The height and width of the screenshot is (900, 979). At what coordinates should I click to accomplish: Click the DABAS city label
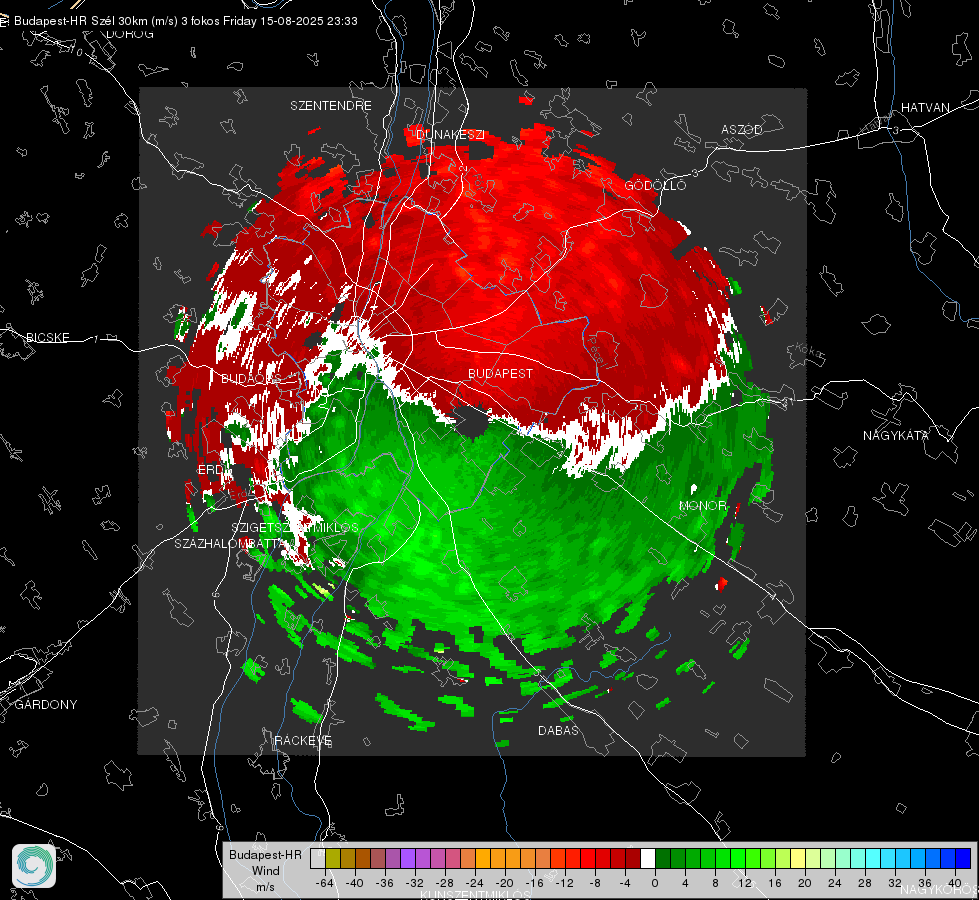558,731
